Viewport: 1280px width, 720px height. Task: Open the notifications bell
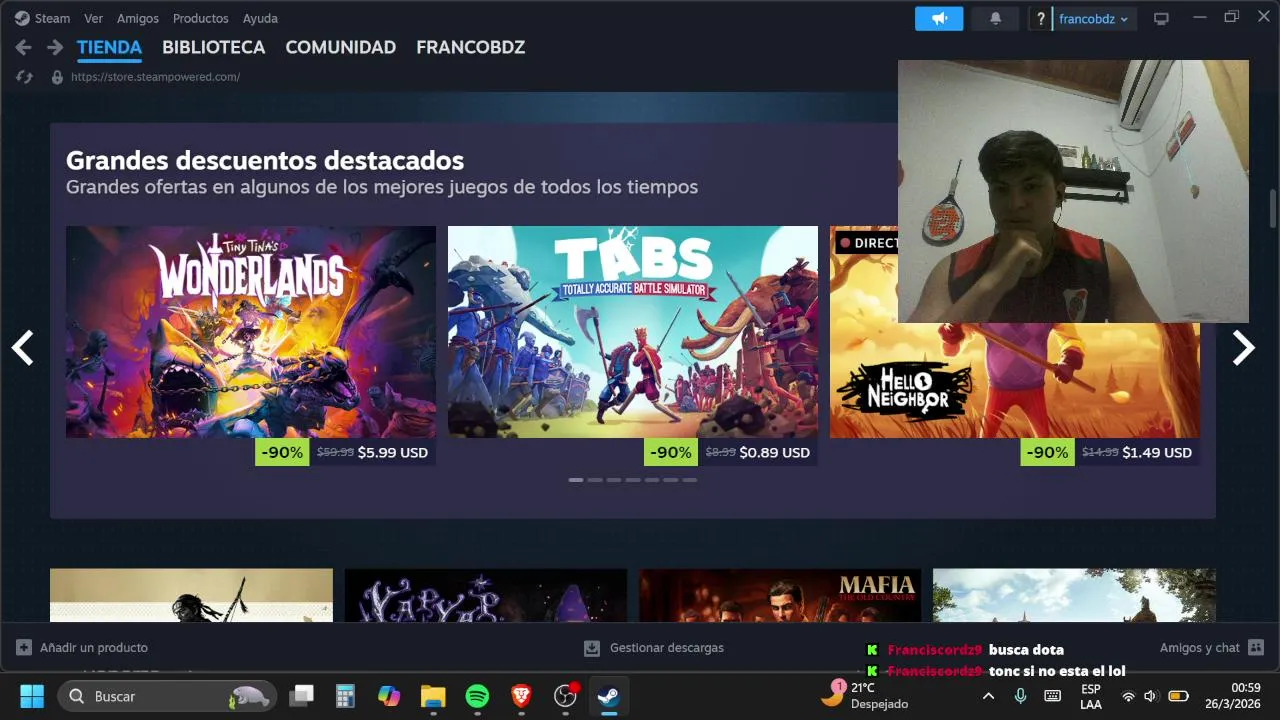point(995,18)
